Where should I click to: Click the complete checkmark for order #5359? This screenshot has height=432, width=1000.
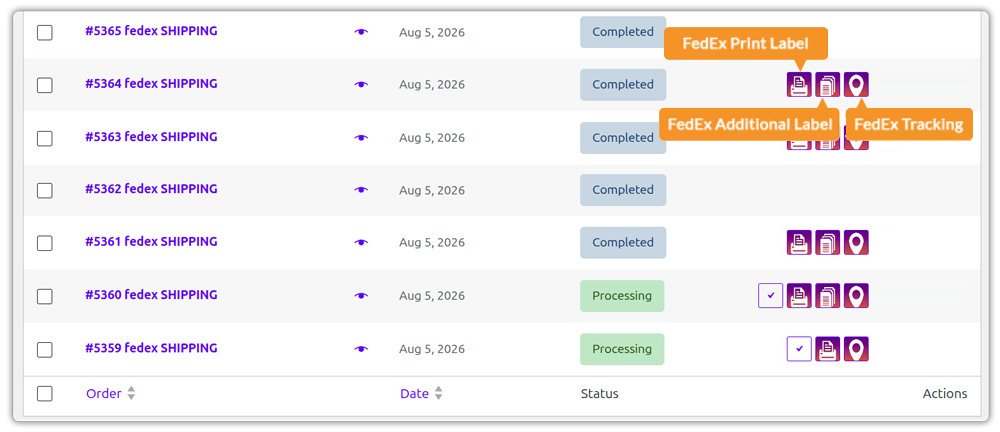(799, 349)
